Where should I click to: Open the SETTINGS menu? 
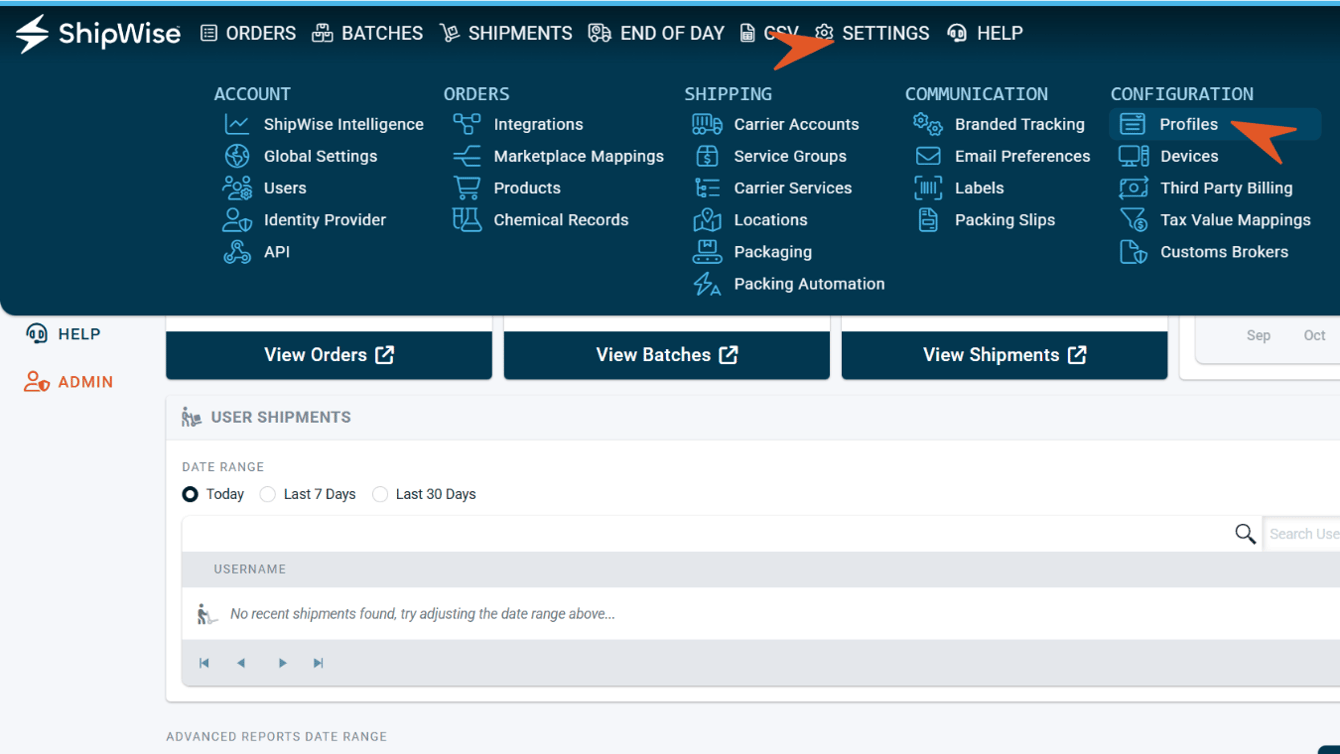click(x=872, y=33)
